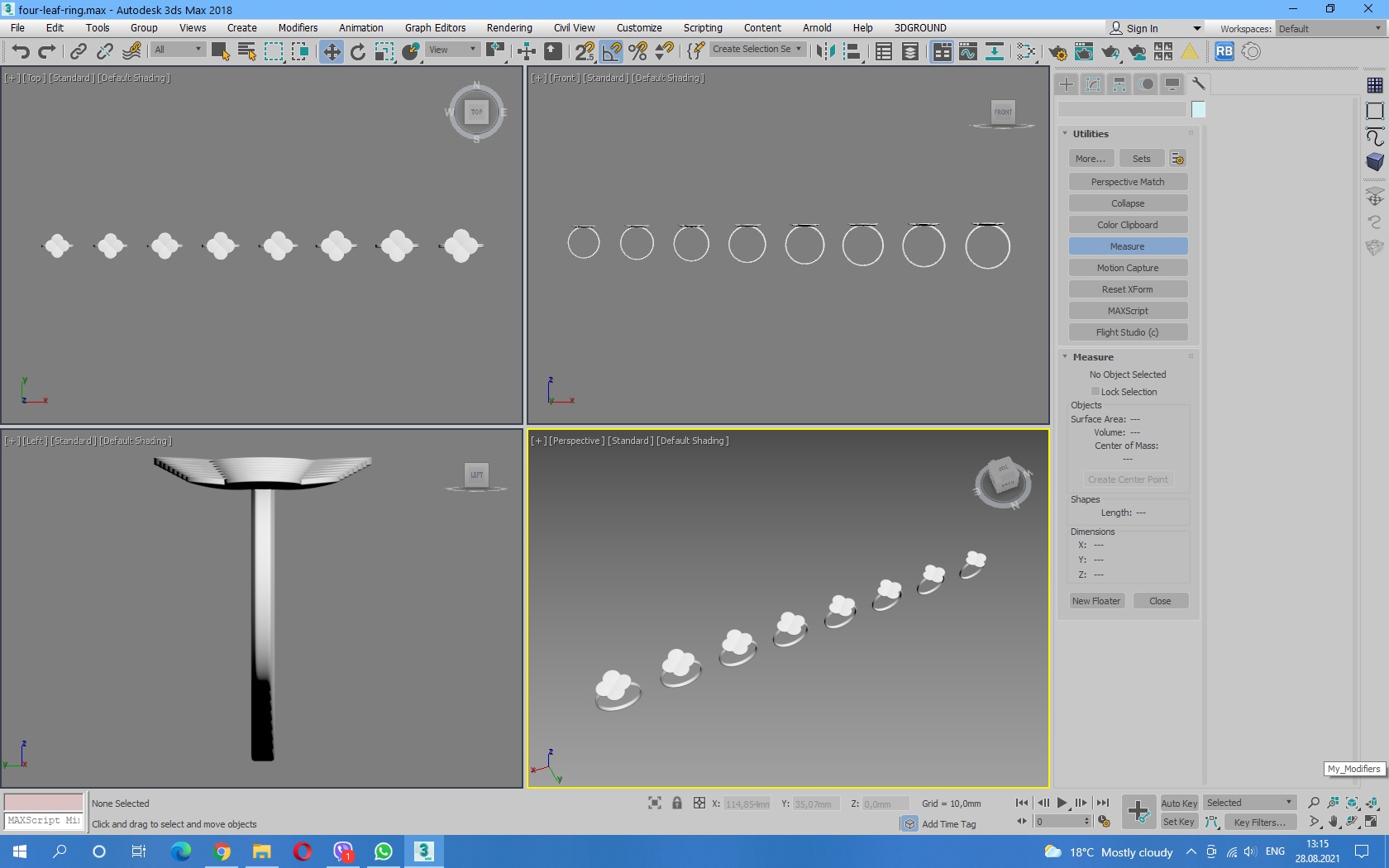
Task: Click the Select and Link icon
Action: click(78, 52)
